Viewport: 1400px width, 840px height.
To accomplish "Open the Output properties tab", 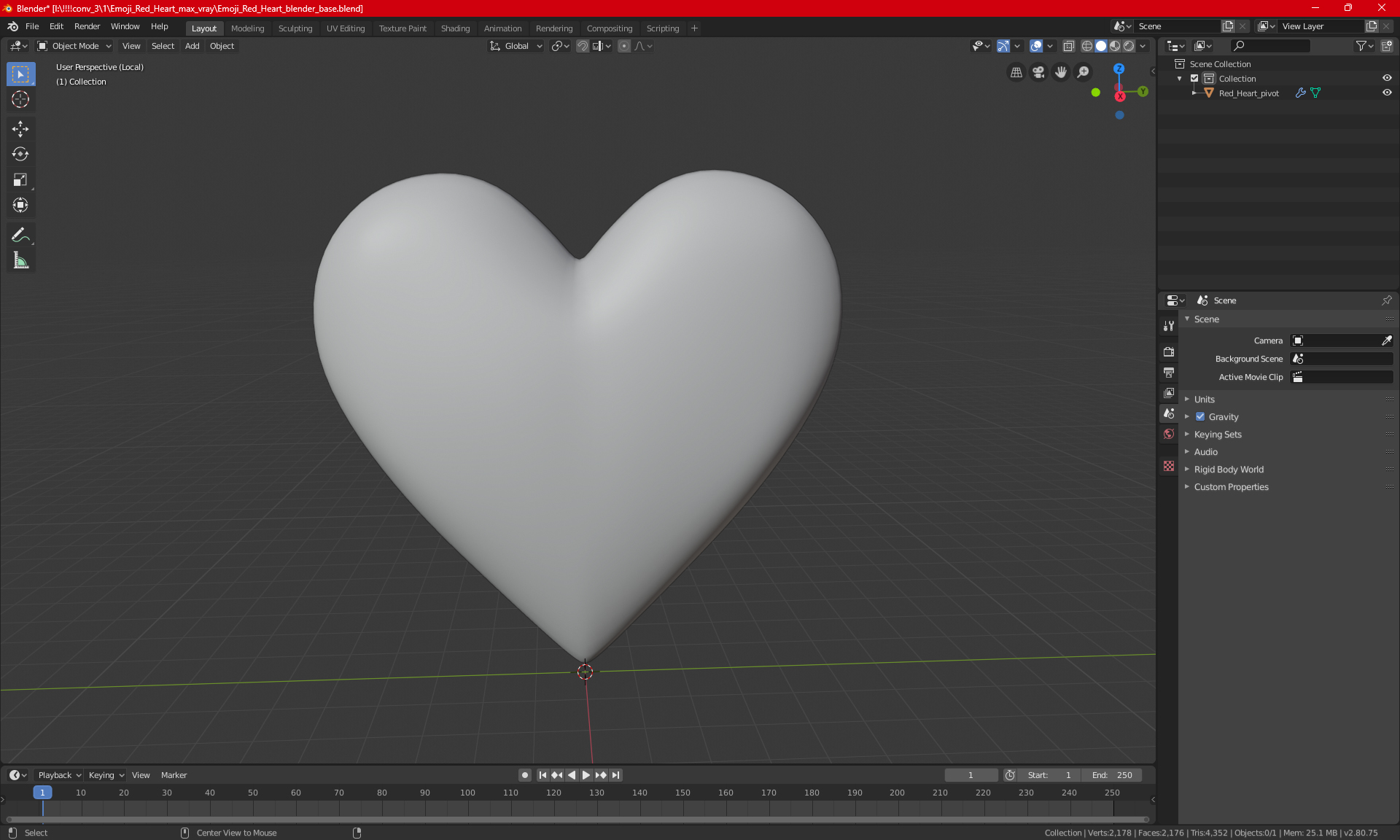I will [1169, 373].
